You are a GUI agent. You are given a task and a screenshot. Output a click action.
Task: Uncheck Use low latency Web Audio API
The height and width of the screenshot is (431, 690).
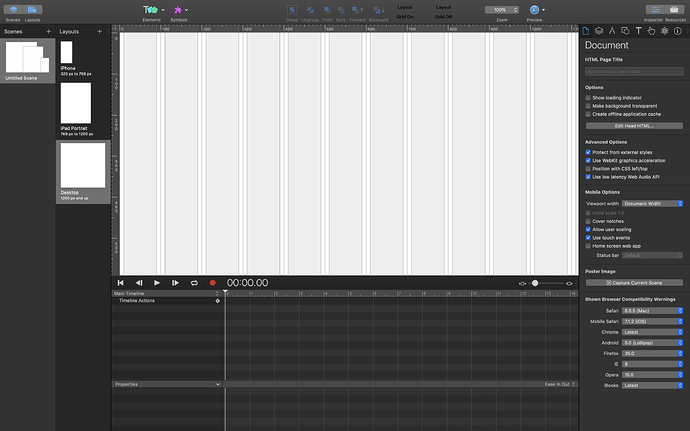click(x=588, y=177)
